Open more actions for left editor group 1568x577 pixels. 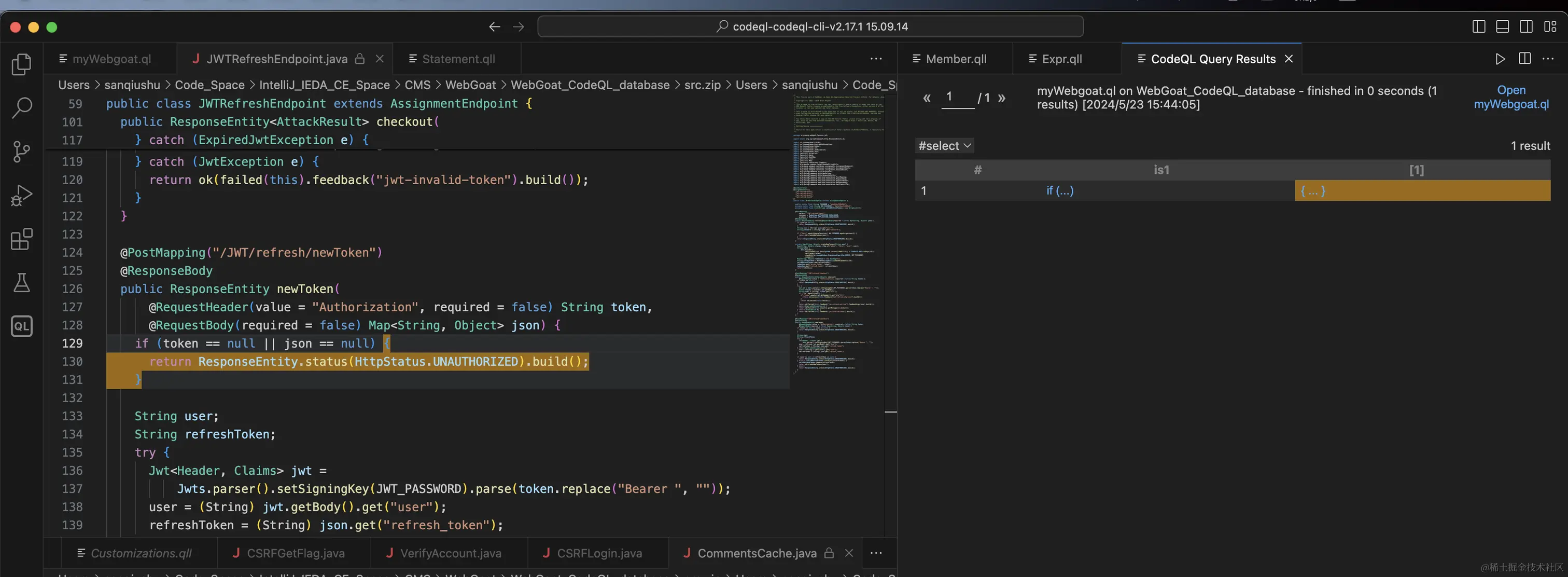[x=876, y=59]
